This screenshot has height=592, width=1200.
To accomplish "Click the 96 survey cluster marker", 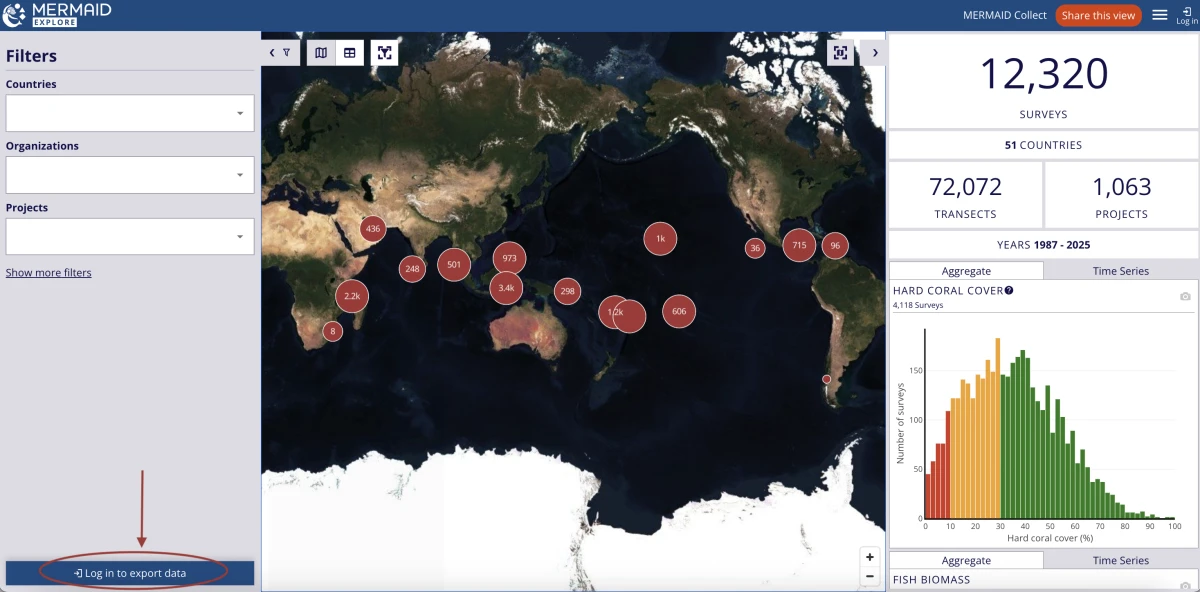I will [835, 245].
